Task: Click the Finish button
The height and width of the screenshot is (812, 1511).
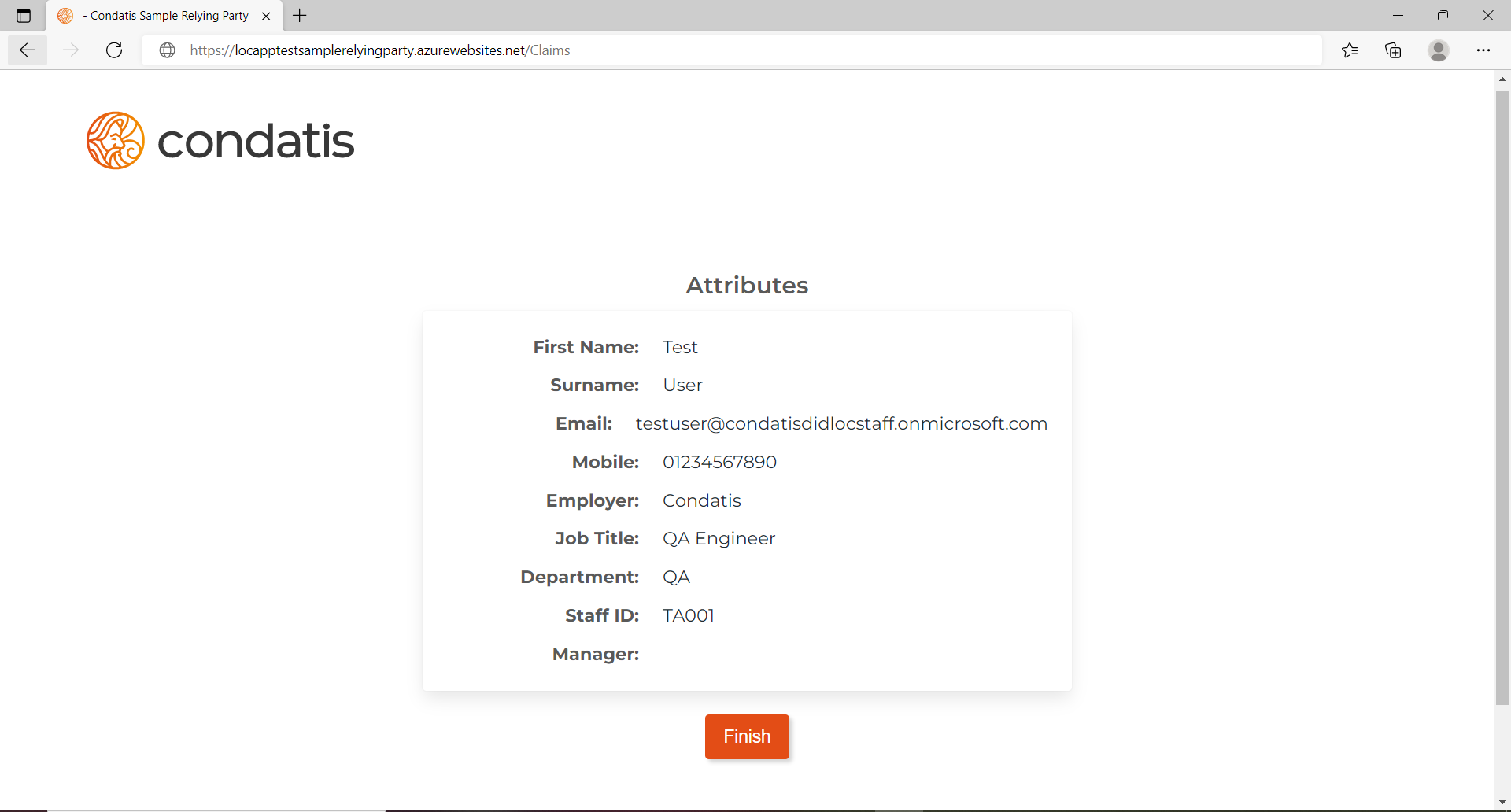Action: (x=746, y=736)
